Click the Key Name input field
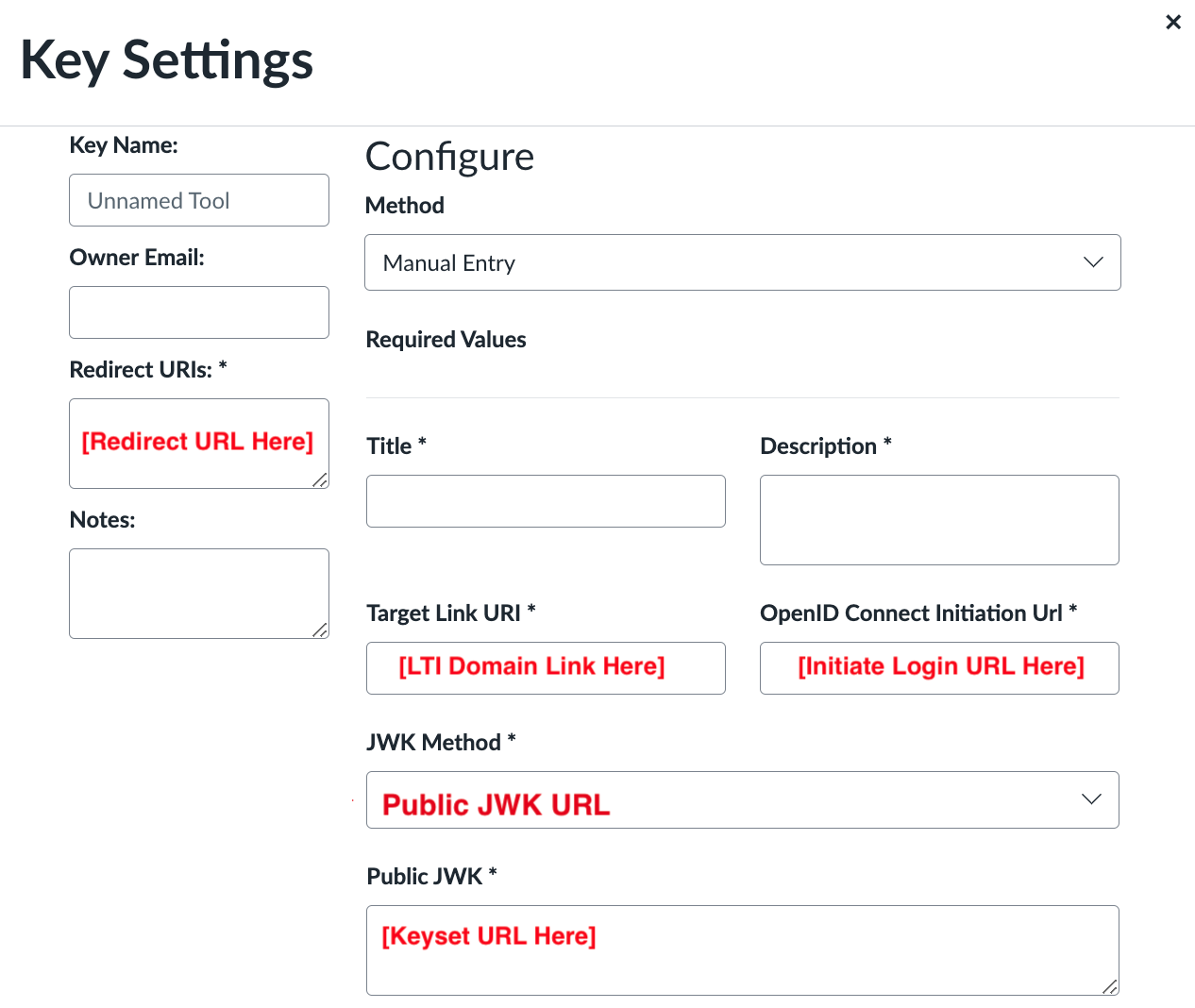The height and width of the screenshot is (1008, 1195). coord(199,200)
